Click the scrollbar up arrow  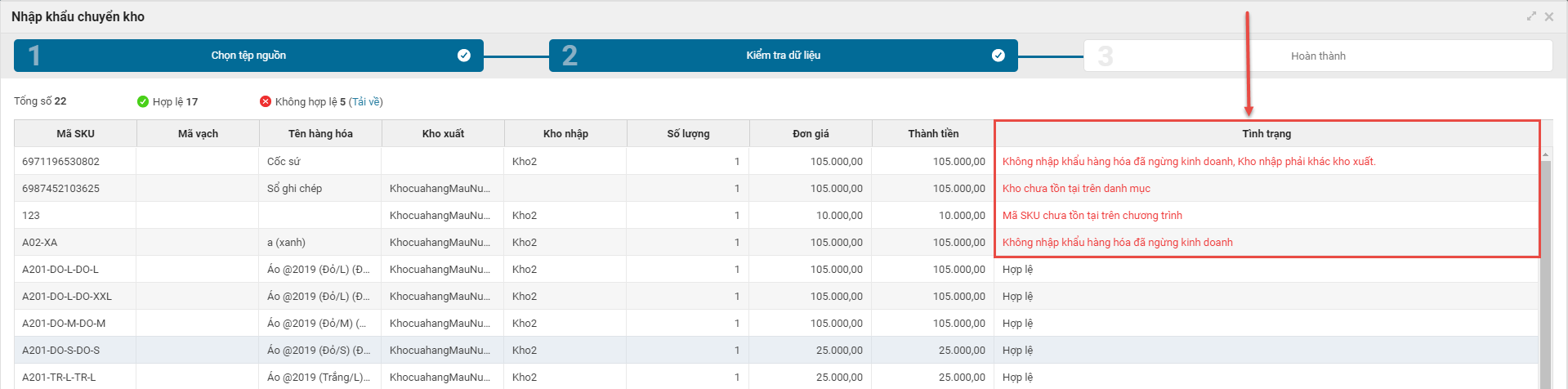pos(1545,154)
